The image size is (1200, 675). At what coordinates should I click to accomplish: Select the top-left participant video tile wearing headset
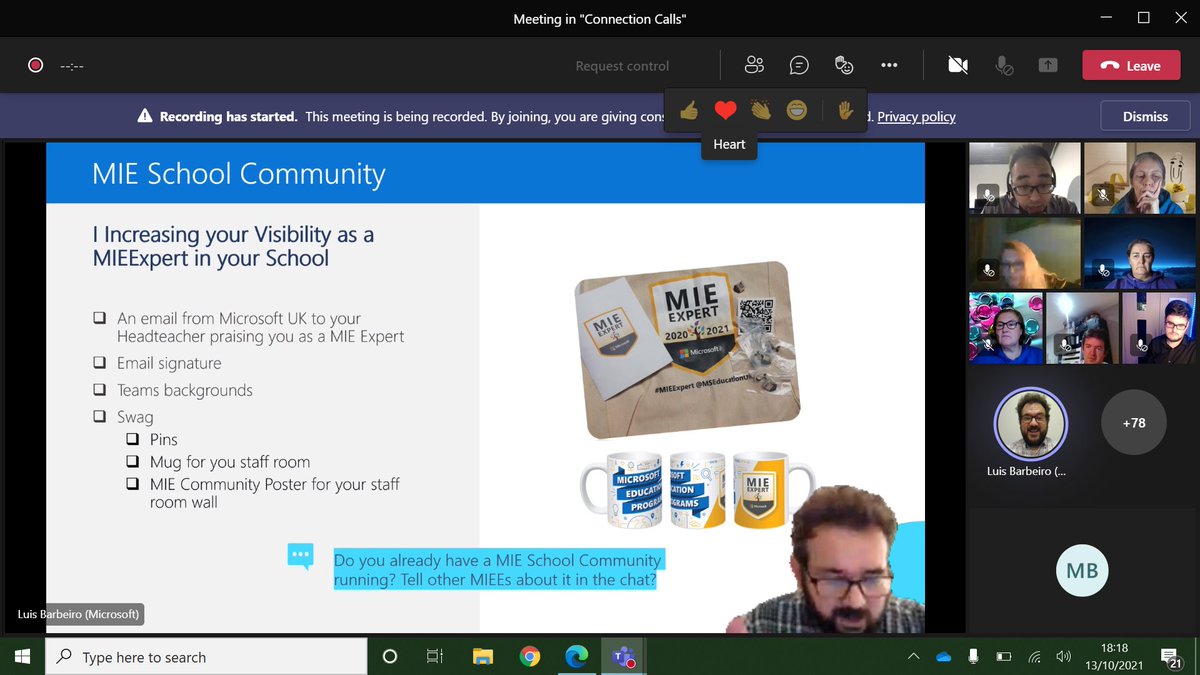1025,178
